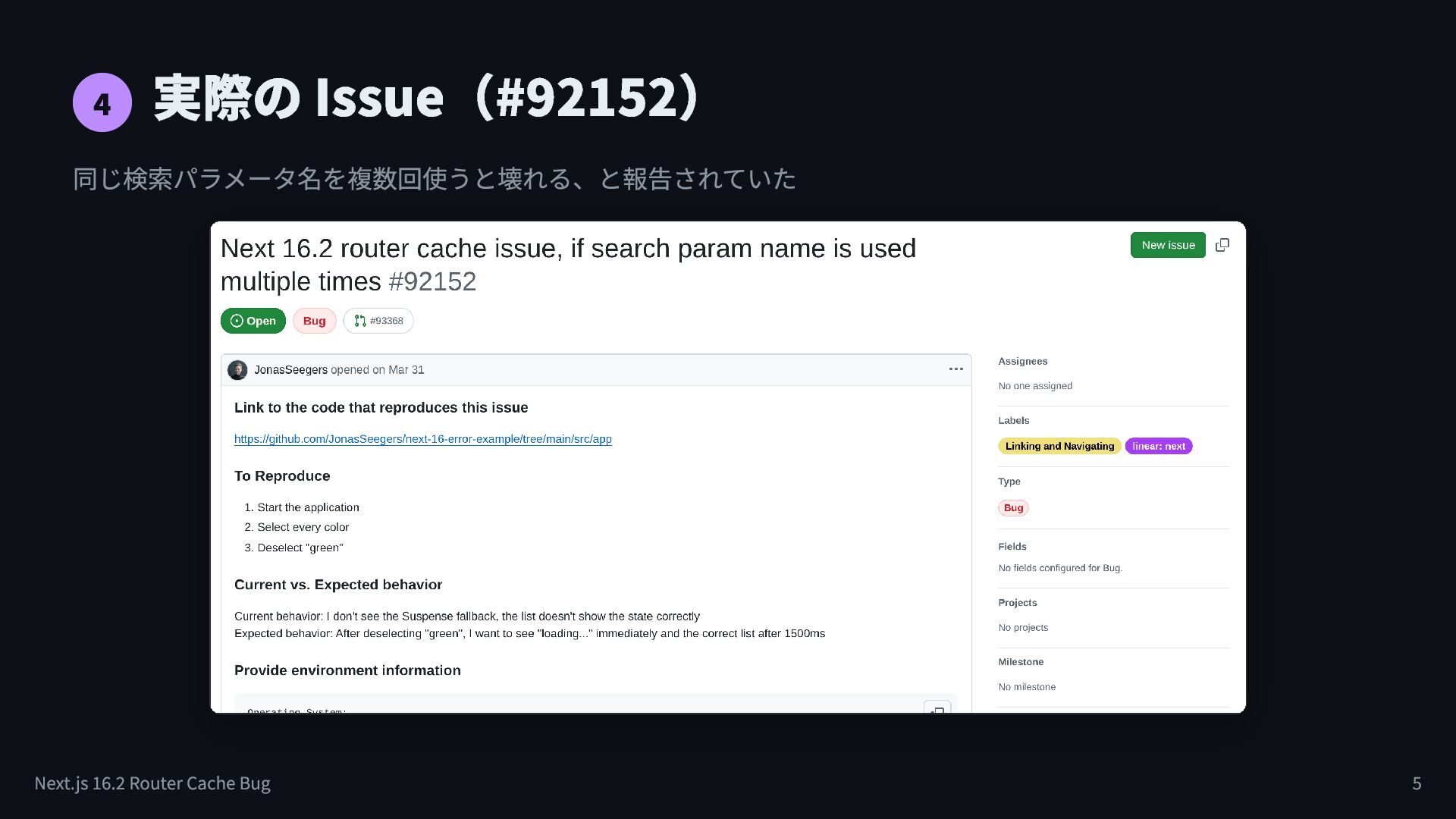
Task: Copy the issue link via the copy icon
Action: [x=1222, y=245]
